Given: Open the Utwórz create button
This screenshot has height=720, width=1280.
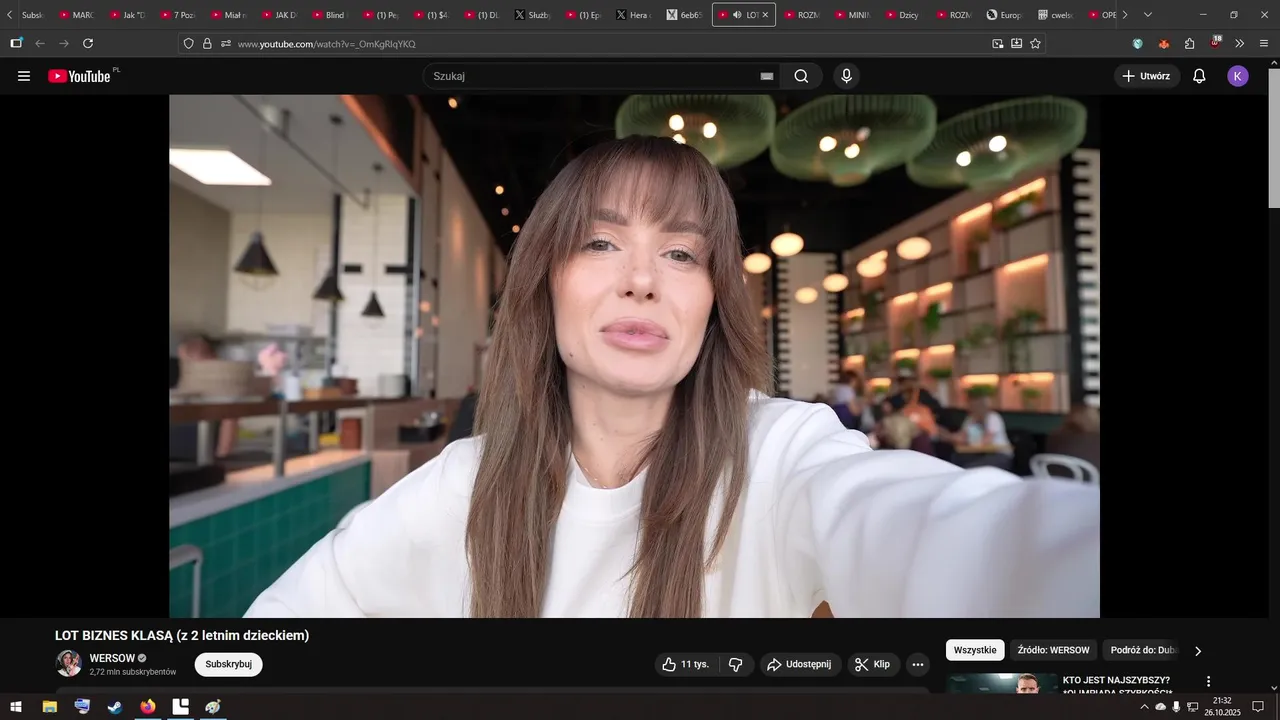Looking at the screenshot, I should pos(1147,76).
